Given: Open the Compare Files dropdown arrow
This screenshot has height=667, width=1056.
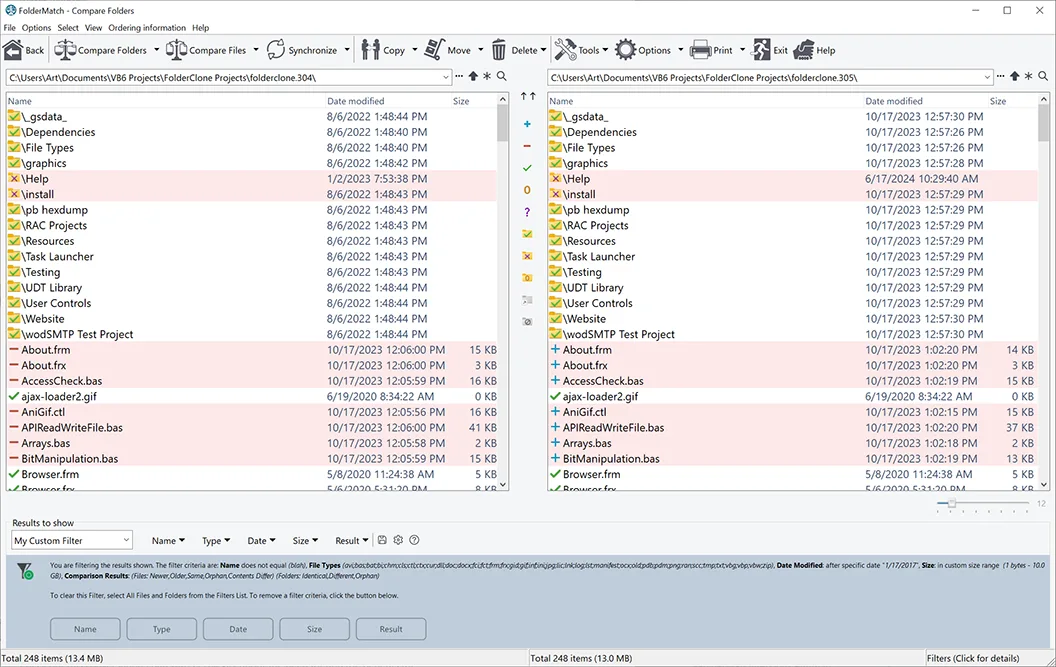Looking at the screenshot, I should pos(255,50).
